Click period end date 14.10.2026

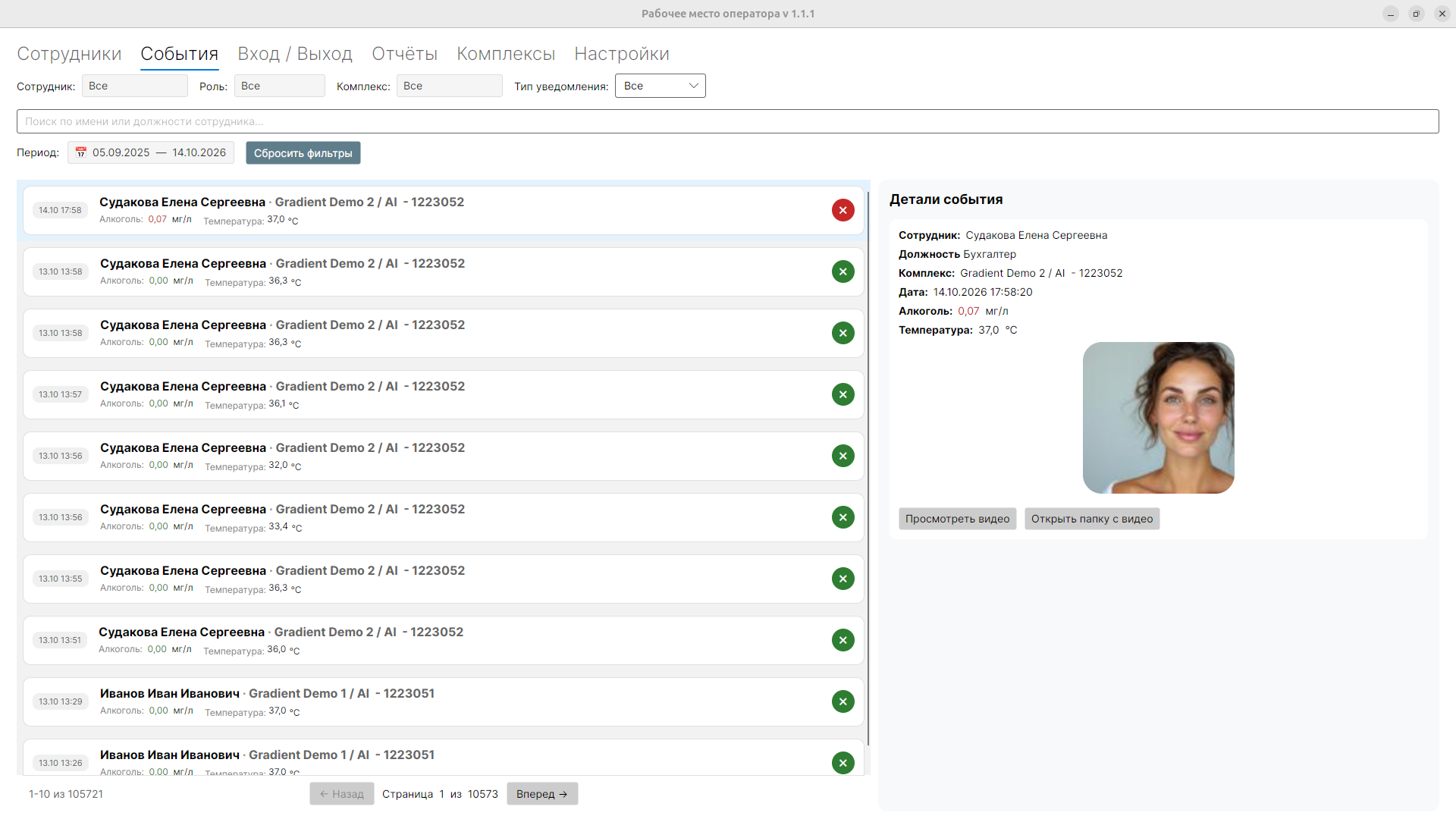(199, 152)
